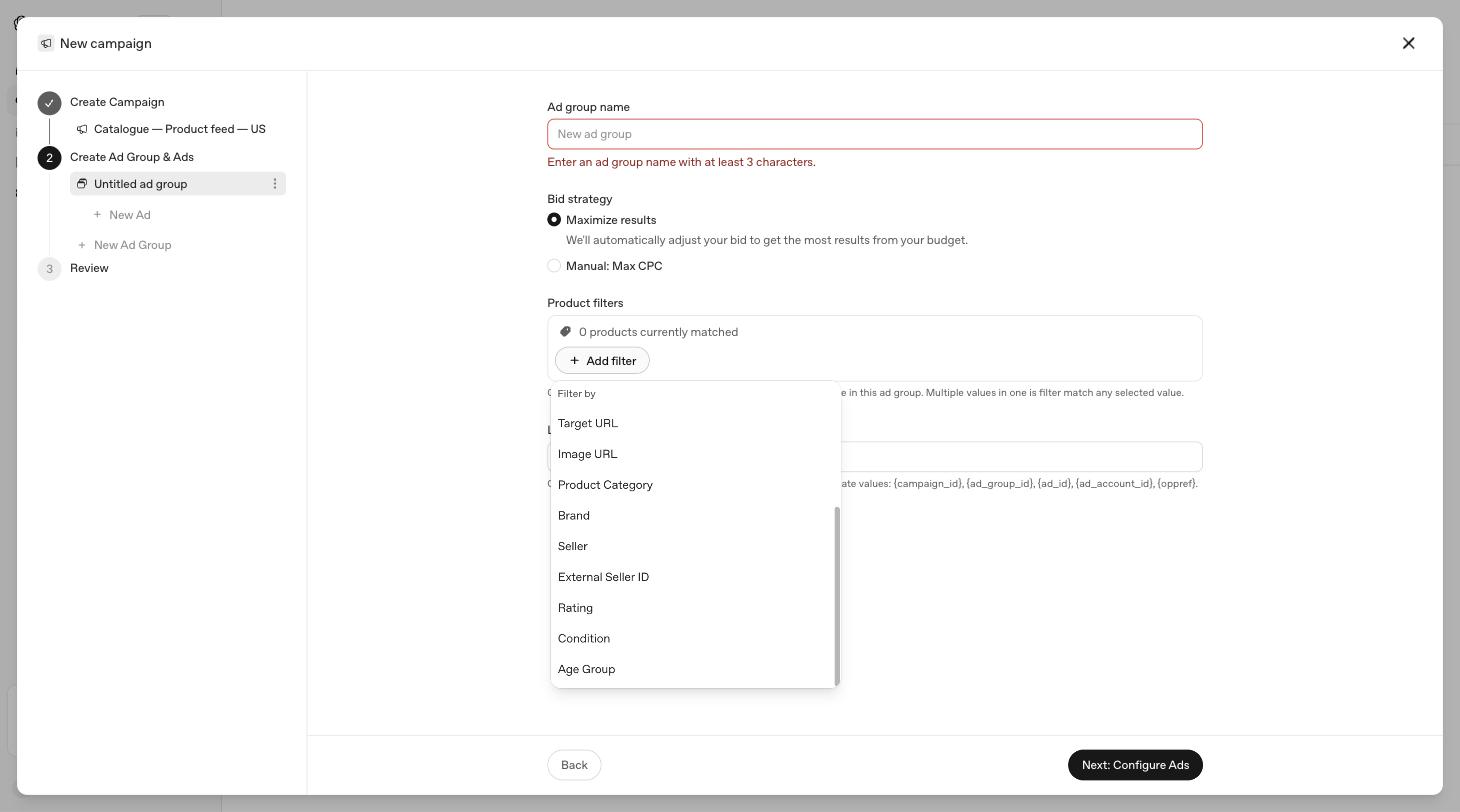Screen dimensions: 1460x812
Task: Choose Product Category filter option
Action: tap(694, 485)
